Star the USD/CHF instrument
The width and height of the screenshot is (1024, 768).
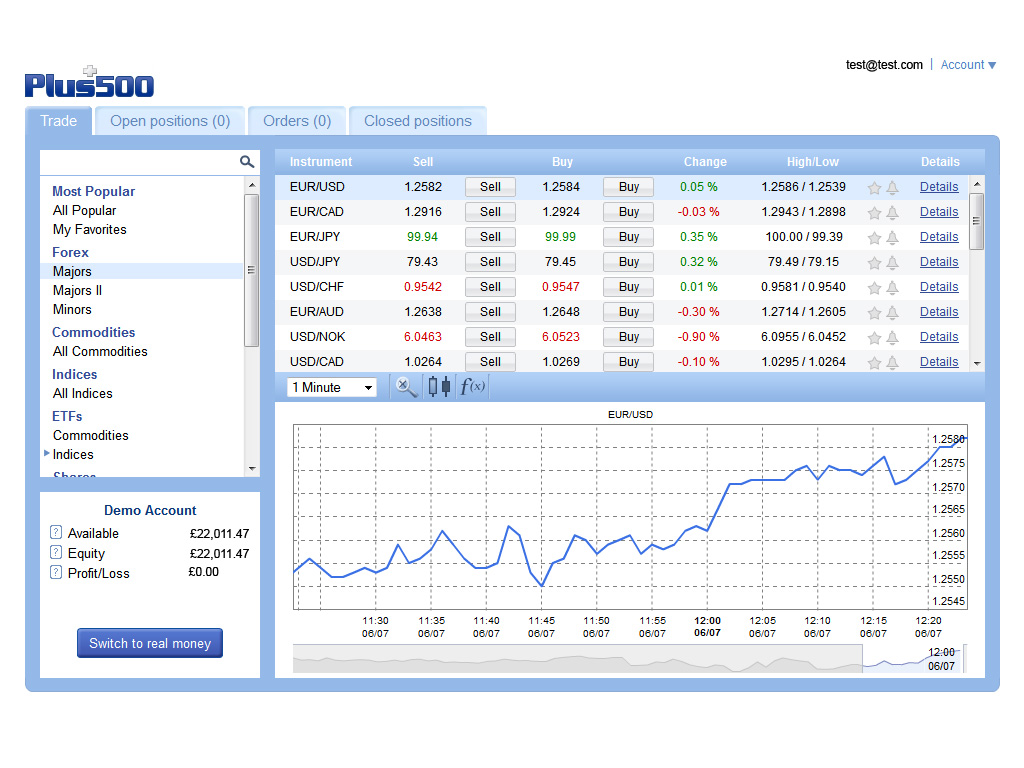point(874,288)
